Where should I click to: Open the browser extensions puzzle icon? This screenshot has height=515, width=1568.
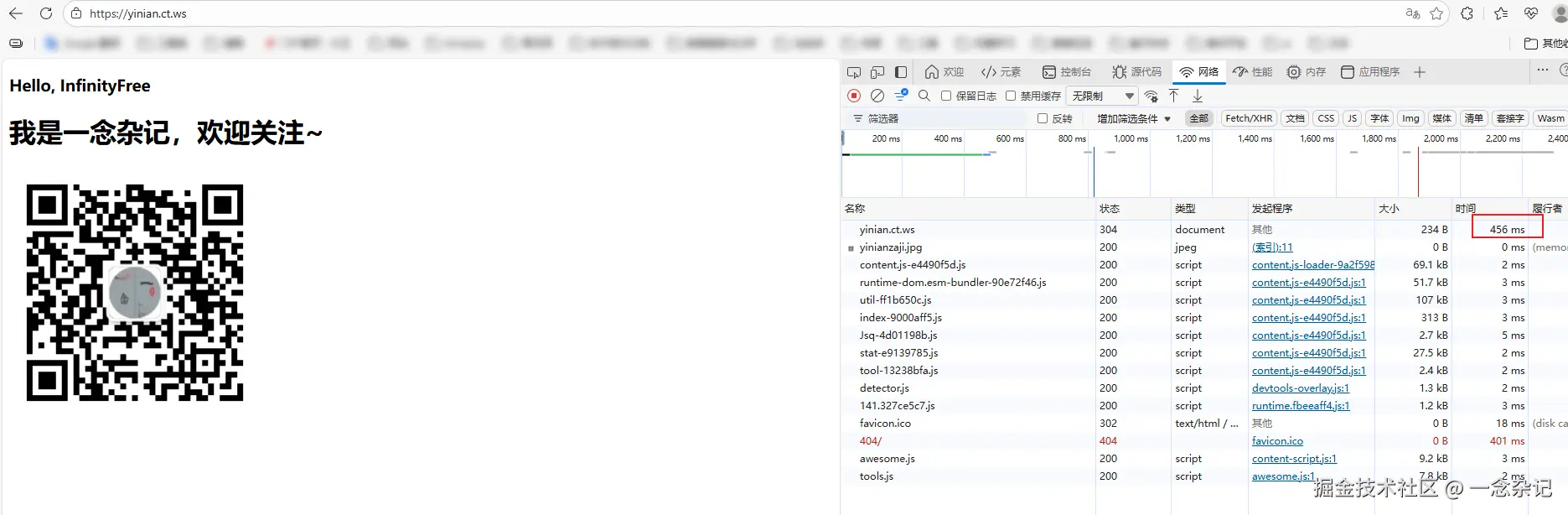[x=1467, y=13]
